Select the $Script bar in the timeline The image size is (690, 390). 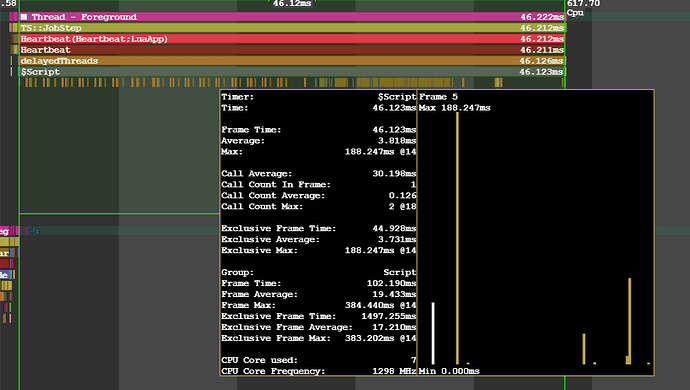[292, 72]
